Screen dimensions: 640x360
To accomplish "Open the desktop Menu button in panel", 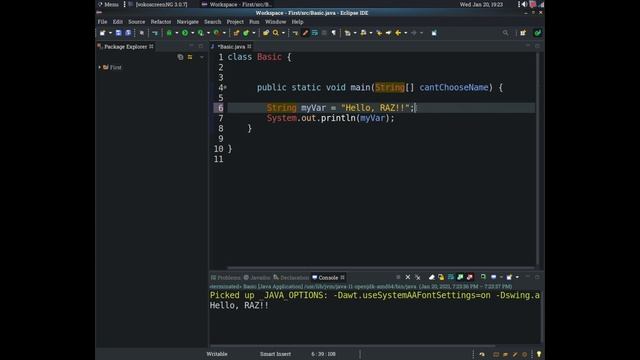I will click(x=108, y=4).
